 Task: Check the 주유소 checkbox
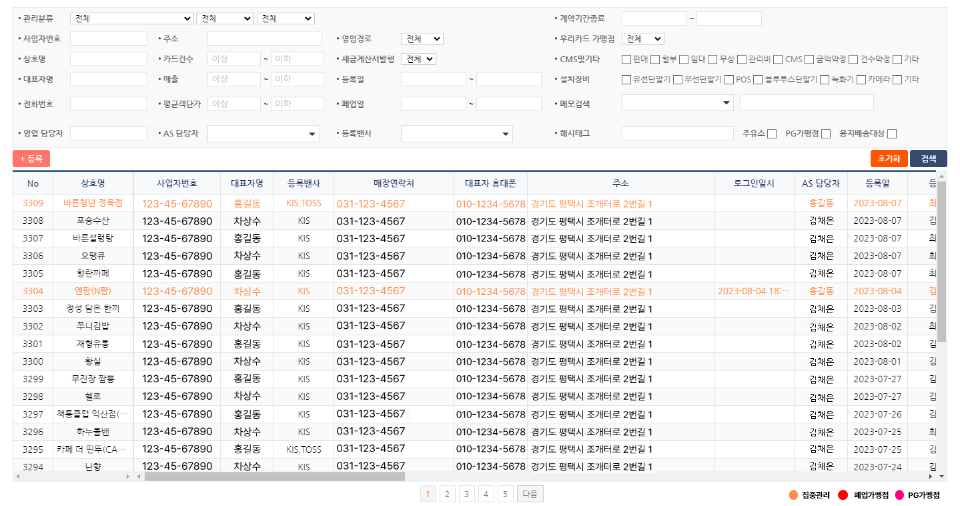click(772, 134)
